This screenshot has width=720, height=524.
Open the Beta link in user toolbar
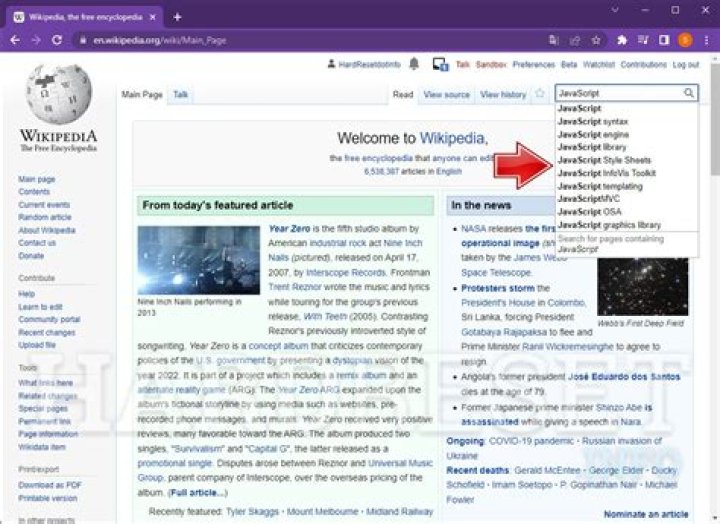[569, 64]
